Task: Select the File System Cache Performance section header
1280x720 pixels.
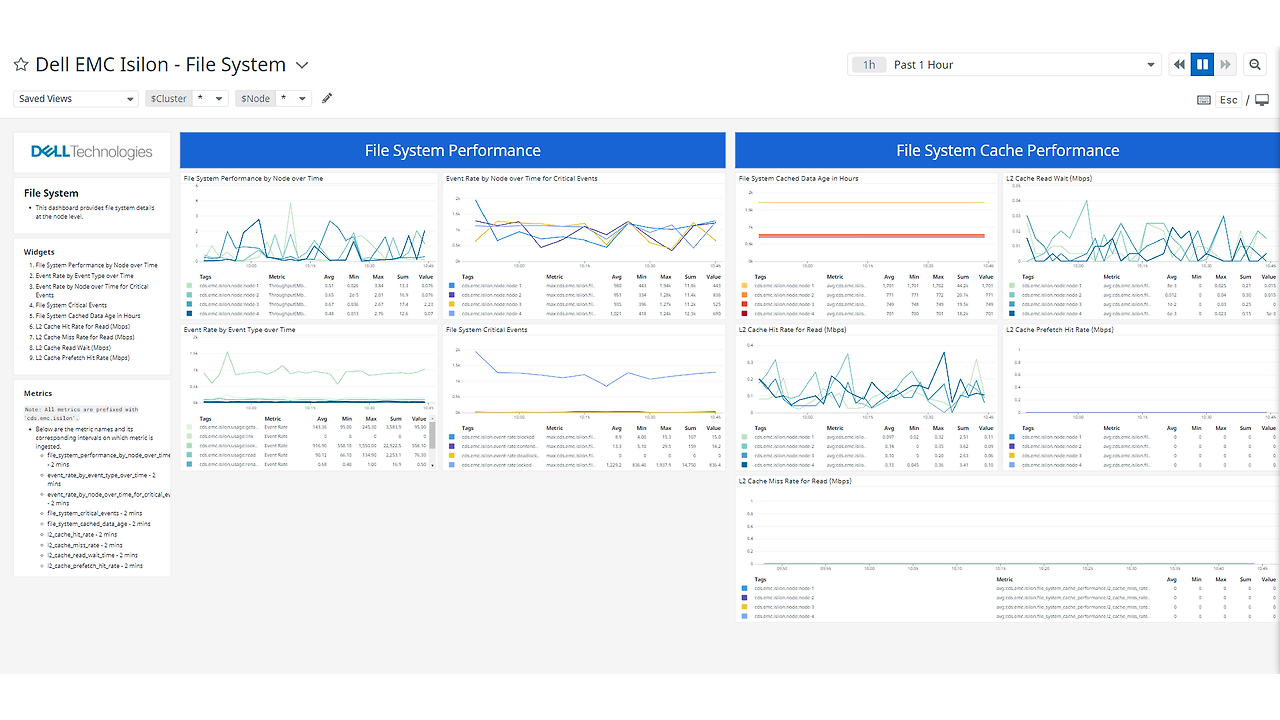Action: tap(1007, 150)
